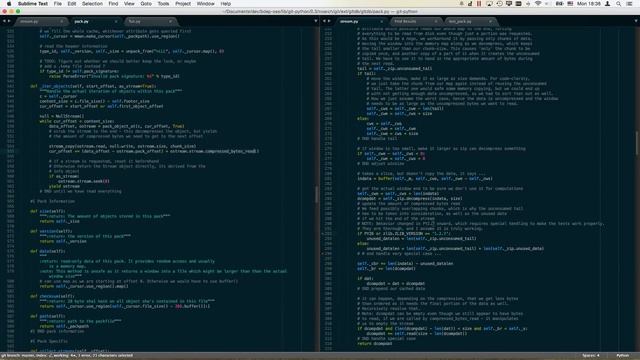Go to next tab in left pane
This screenshot has height=360, width=640.
click(9, 21)
